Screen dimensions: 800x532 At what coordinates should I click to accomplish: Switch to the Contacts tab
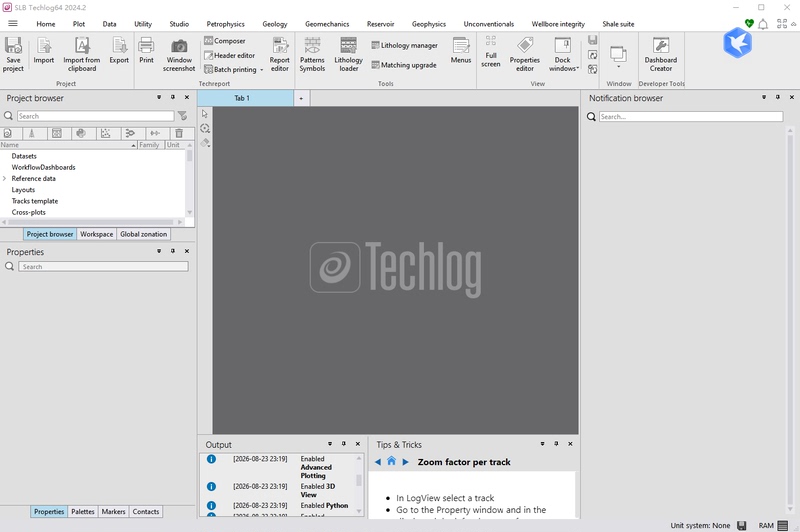click(146, 512)
